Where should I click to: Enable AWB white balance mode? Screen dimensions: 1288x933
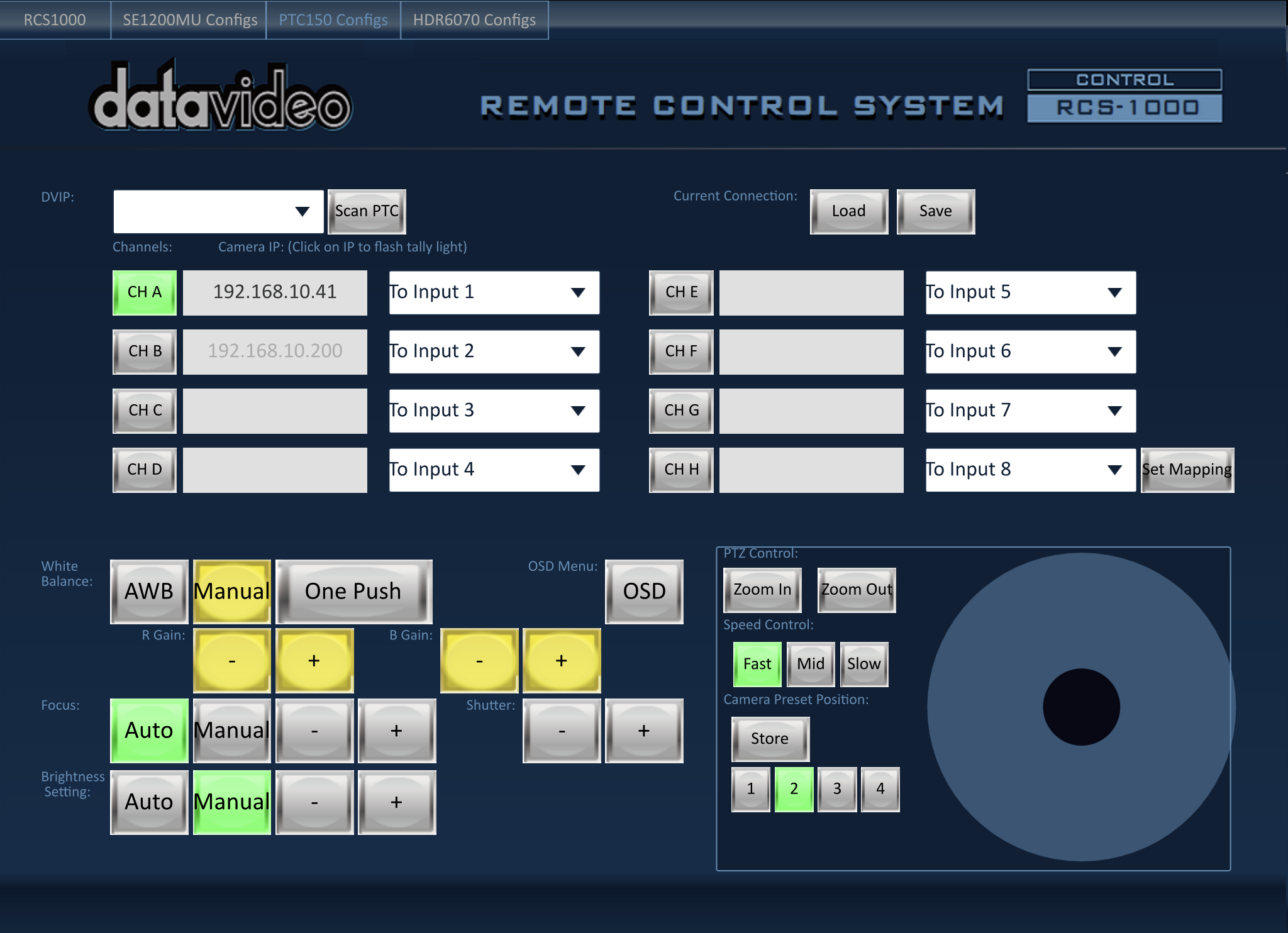(x=149, y=592)
